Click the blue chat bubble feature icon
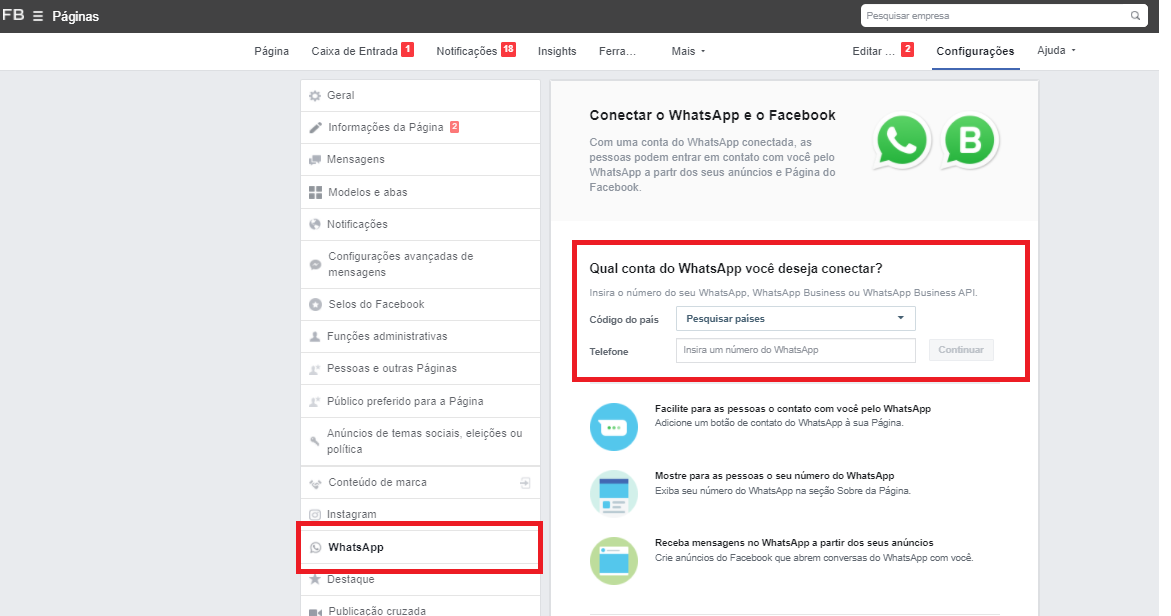The height and width of the screenshot is (616, 1171). (x=614, y=427)
